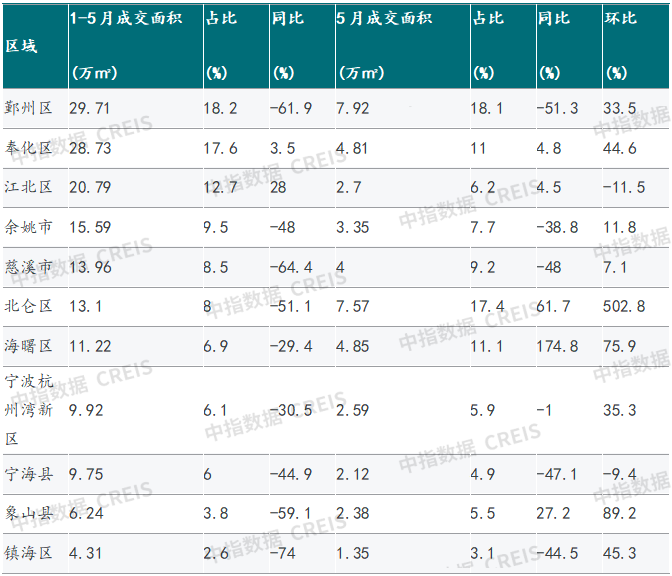Screen dimensions: 672x576
Task: Click the 镇海区 row label
Action: click(x=28, y=553)
